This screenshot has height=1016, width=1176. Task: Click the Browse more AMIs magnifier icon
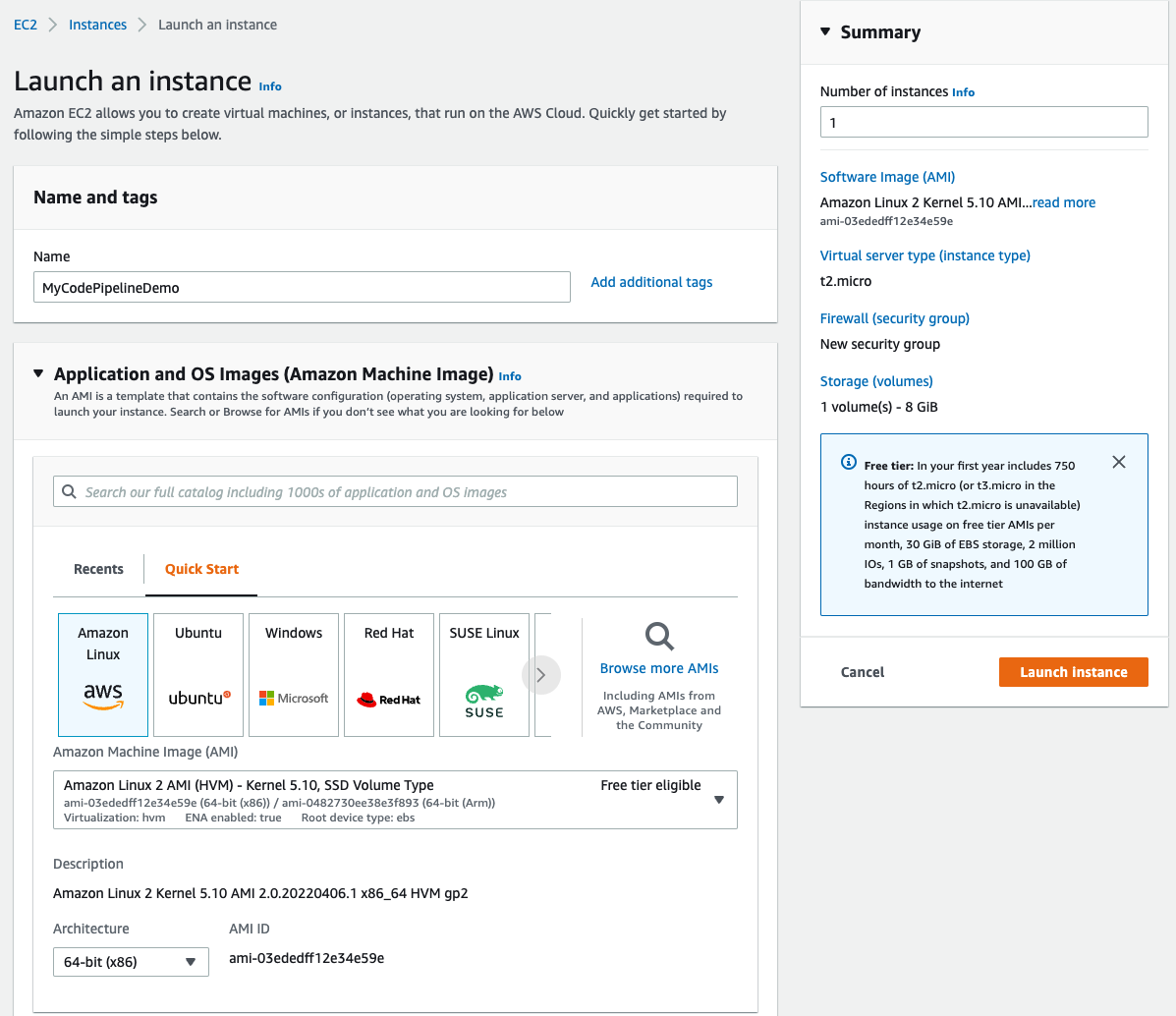659,637
